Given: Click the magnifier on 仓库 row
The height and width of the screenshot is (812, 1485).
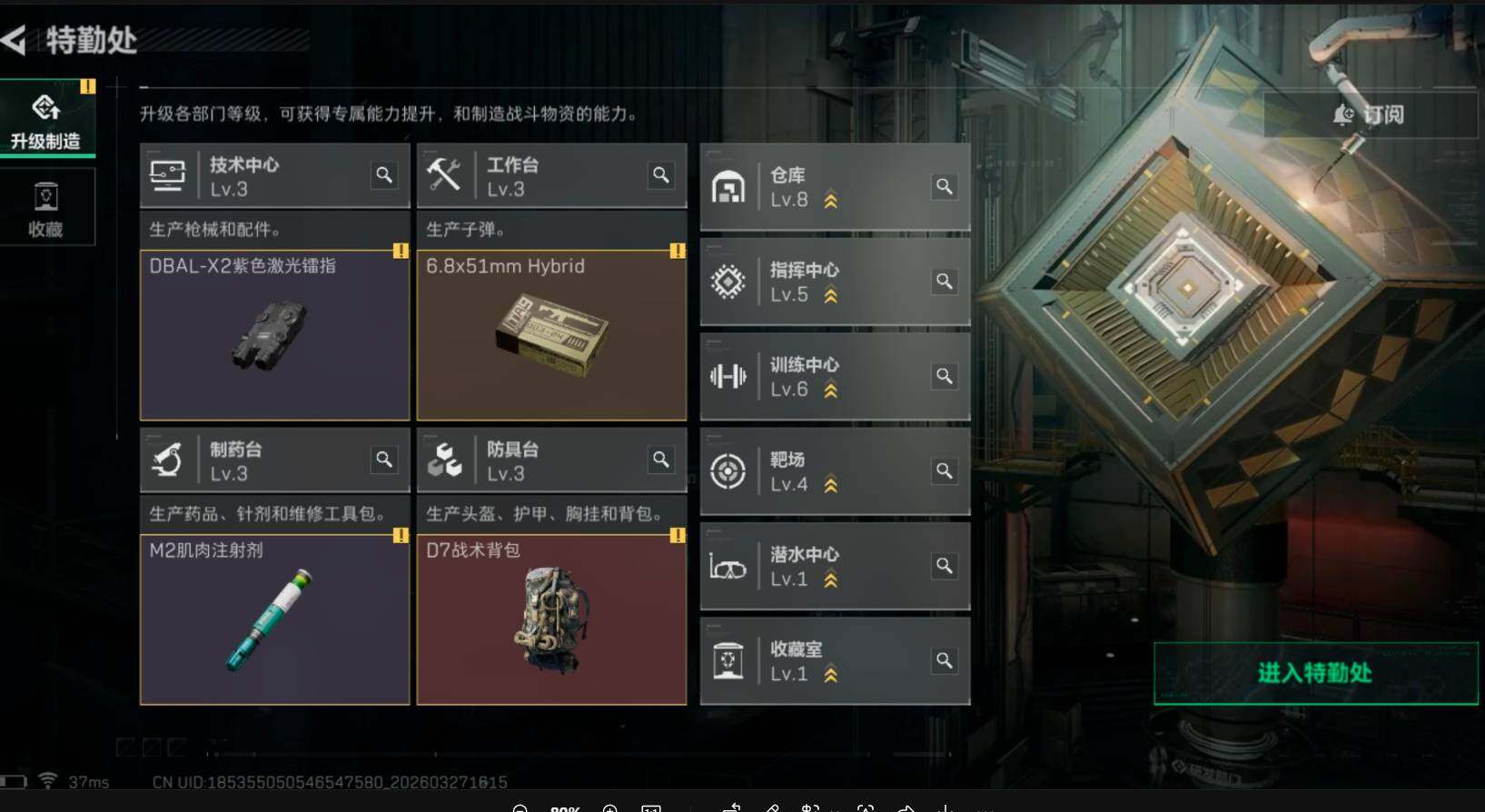Looking at the screenshot, I should click(945, 187).
